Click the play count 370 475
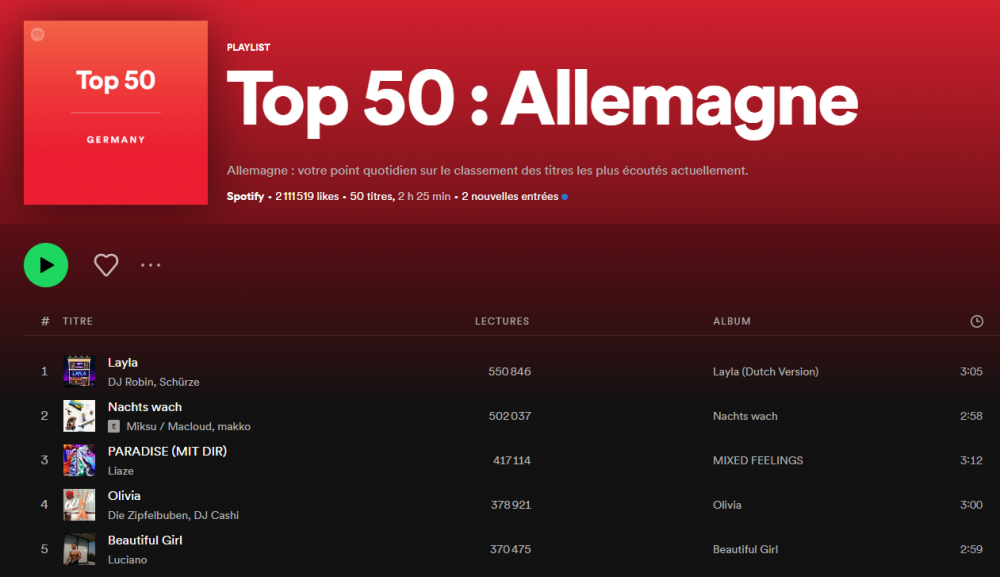Image resolution: width=1000 pixels, height=577 pixels. tap(510, 550)
